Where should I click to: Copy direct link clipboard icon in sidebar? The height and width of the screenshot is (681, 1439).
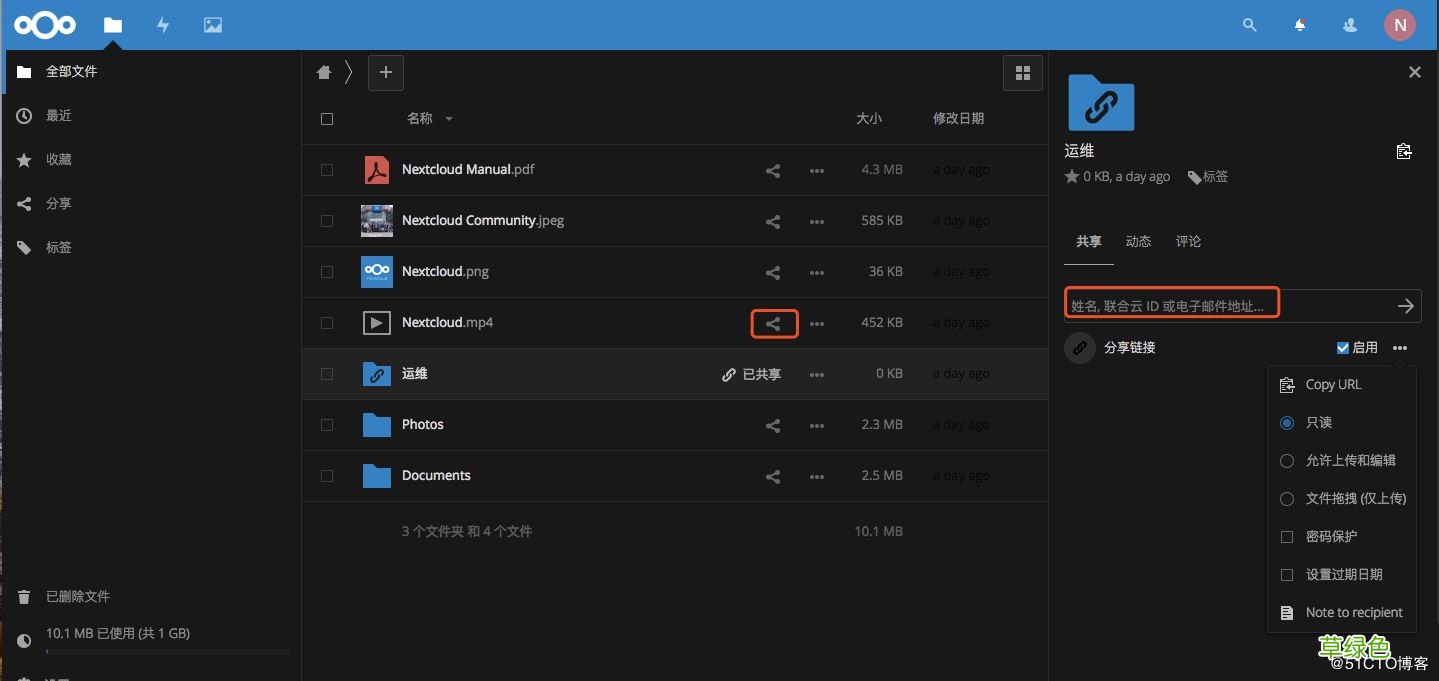point(1404,151)
